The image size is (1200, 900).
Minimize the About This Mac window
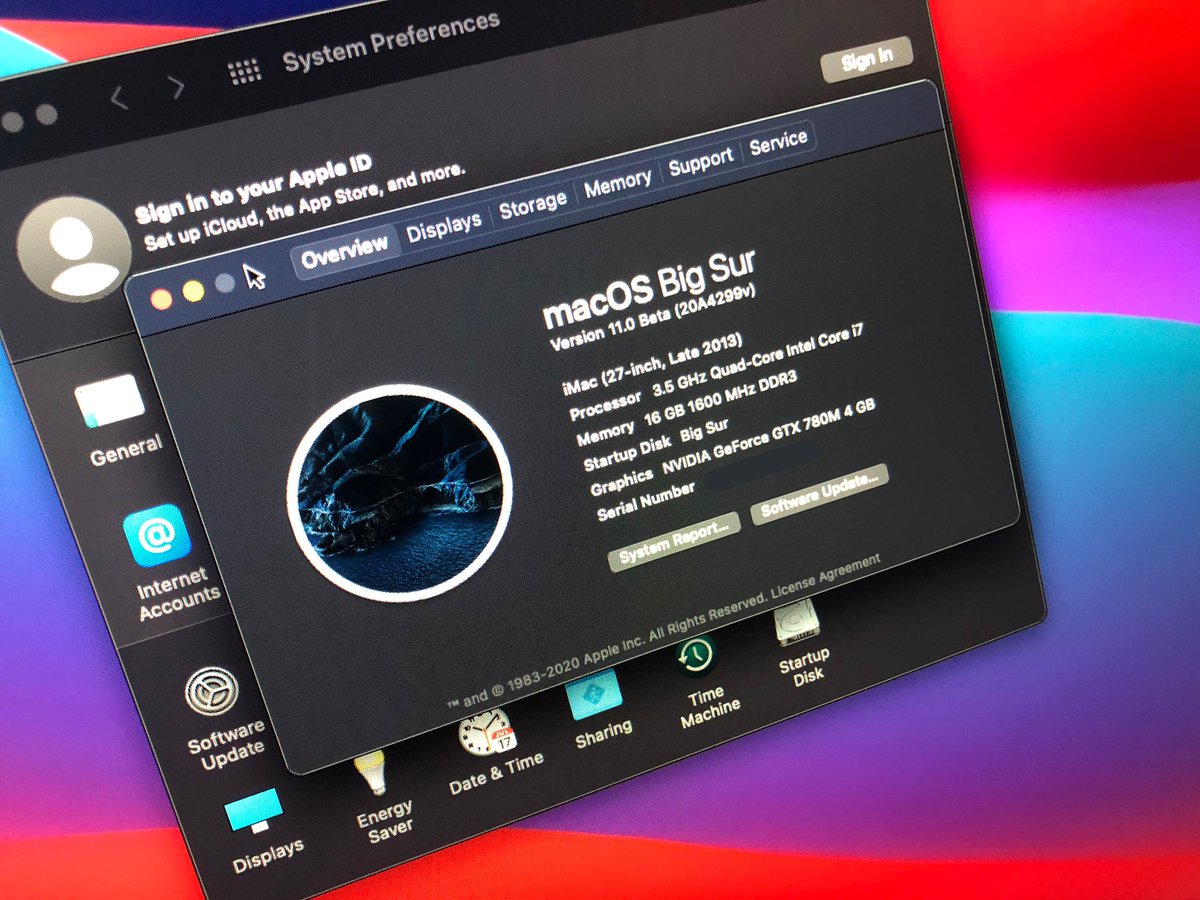tap(193, 290)
